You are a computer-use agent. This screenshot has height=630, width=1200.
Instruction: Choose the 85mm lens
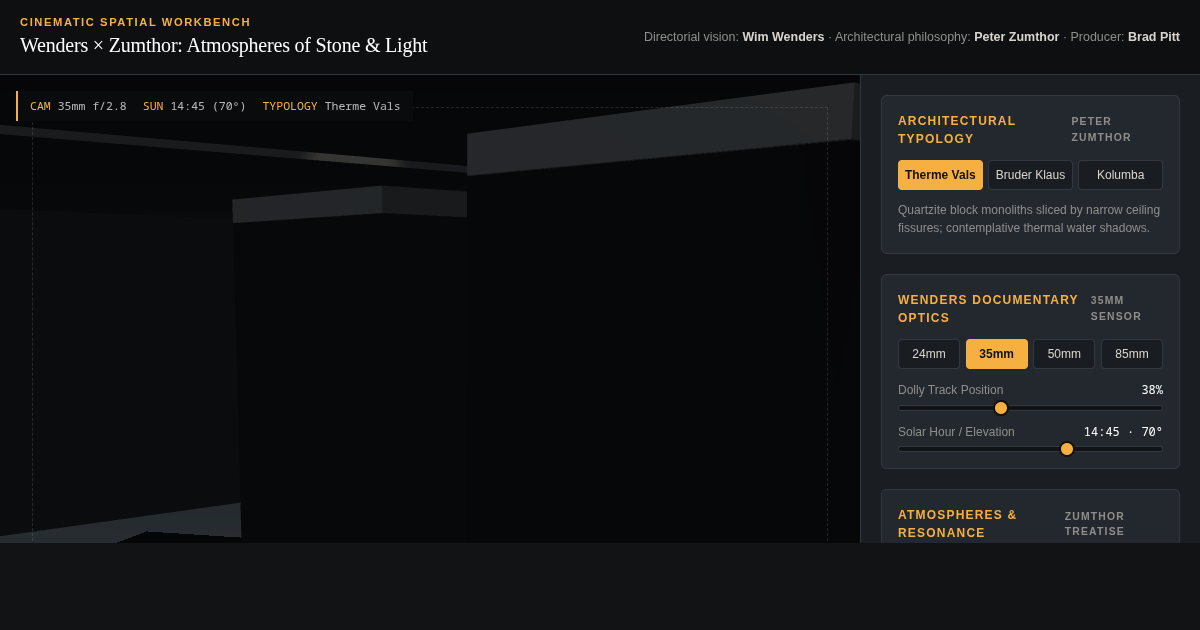[1131, 354]
